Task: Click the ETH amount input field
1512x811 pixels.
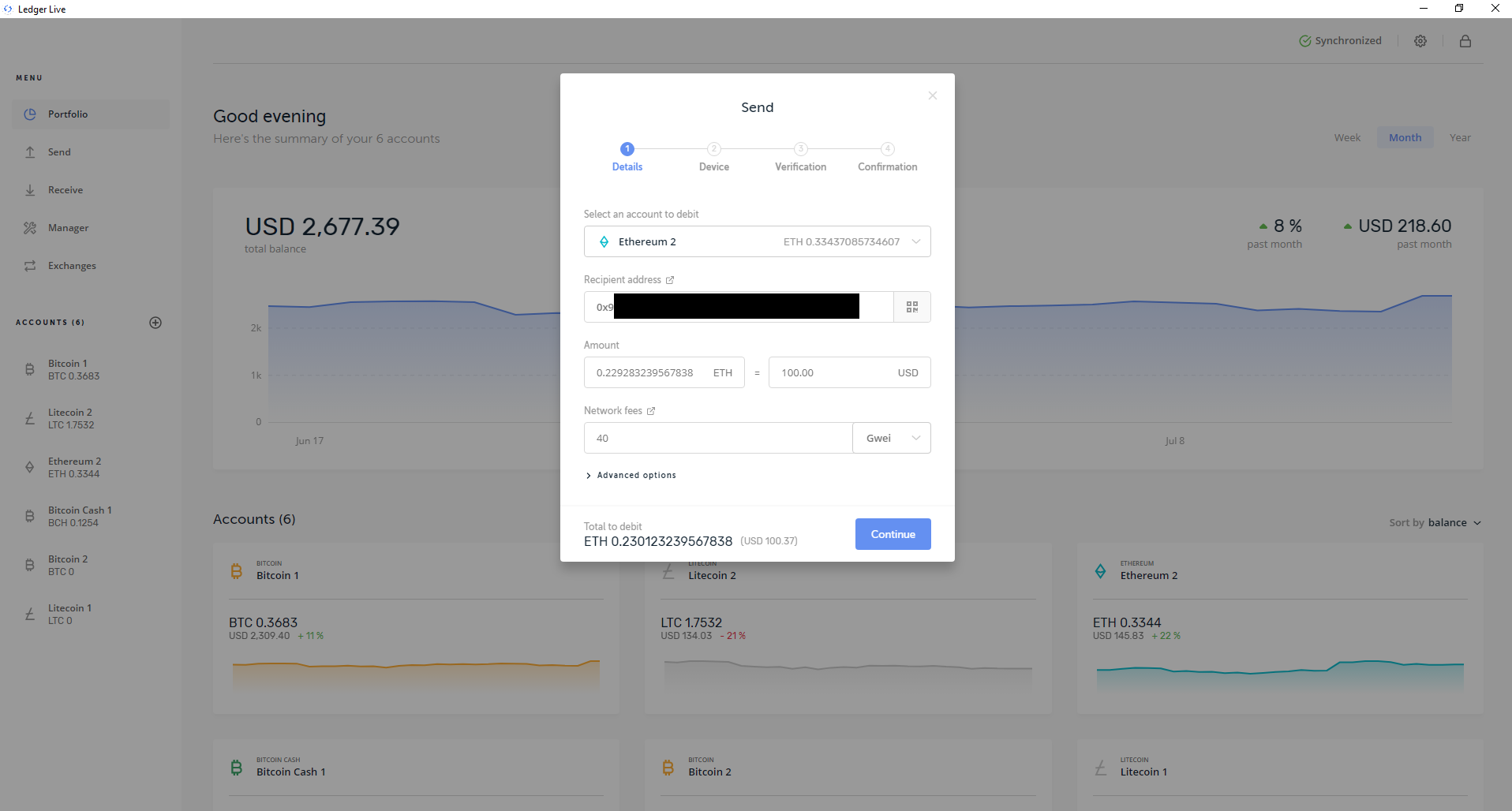Action: (664, 372)
